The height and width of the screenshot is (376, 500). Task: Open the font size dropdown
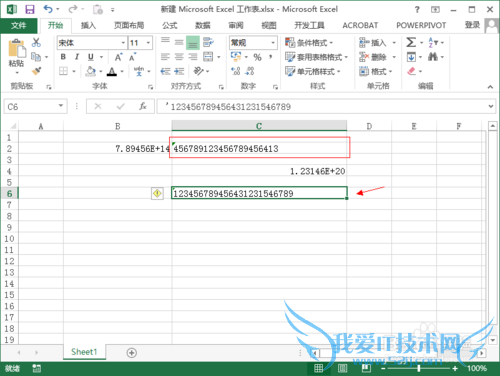click(148, 43)
